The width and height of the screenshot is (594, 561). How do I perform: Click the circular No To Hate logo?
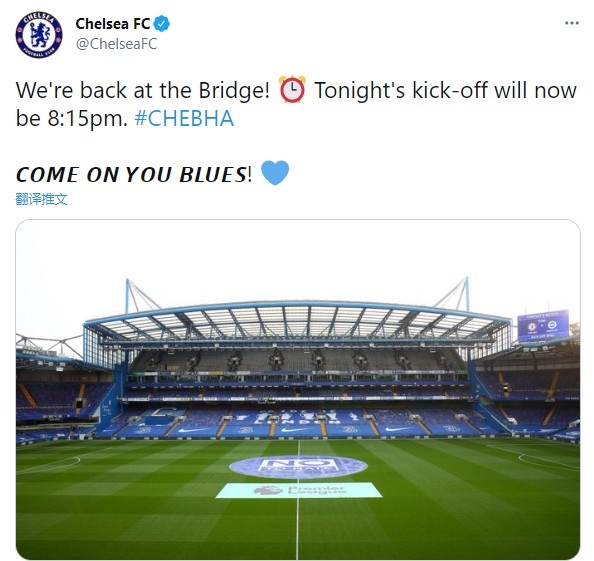(299, 467)
